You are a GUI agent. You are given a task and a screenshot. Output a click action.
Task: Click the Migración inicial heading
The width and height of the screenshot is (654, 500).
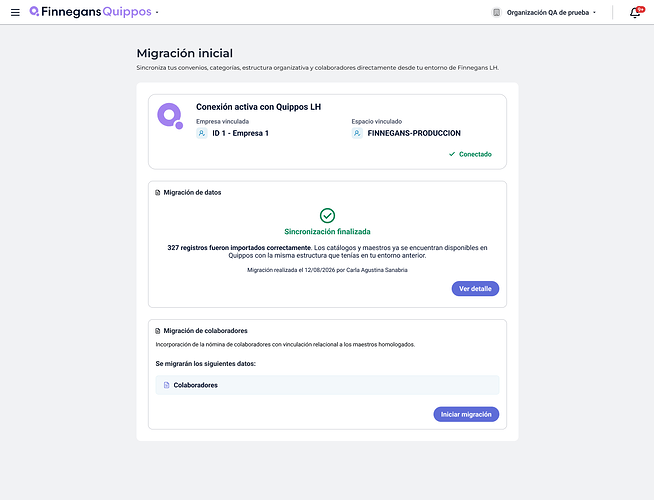click(x=185, y=53)
